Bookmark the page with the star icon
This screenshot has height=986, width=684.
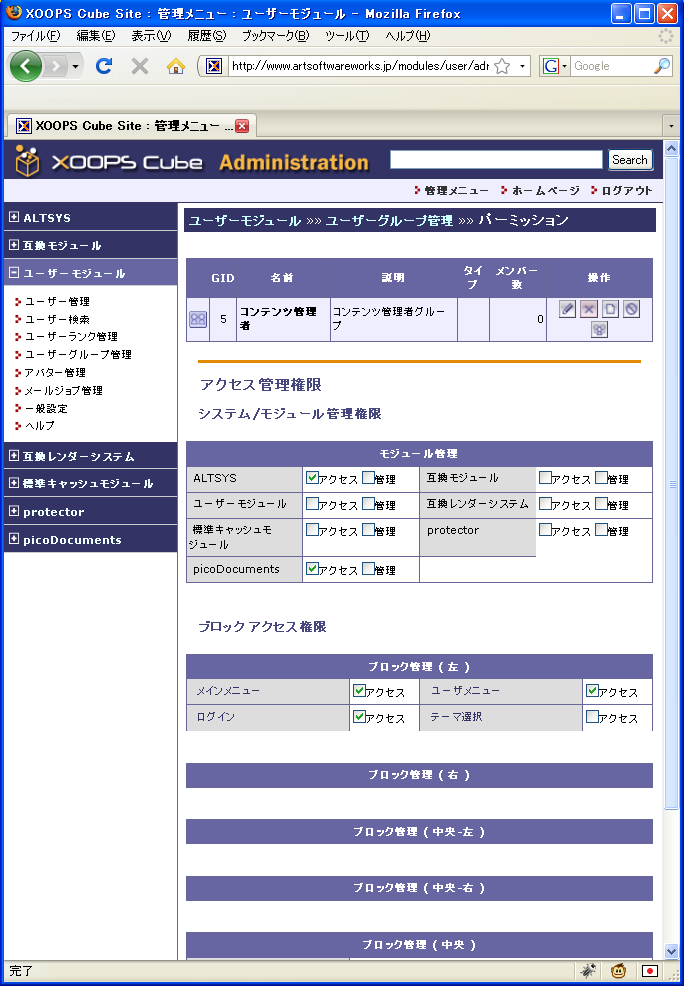point(502,66)
